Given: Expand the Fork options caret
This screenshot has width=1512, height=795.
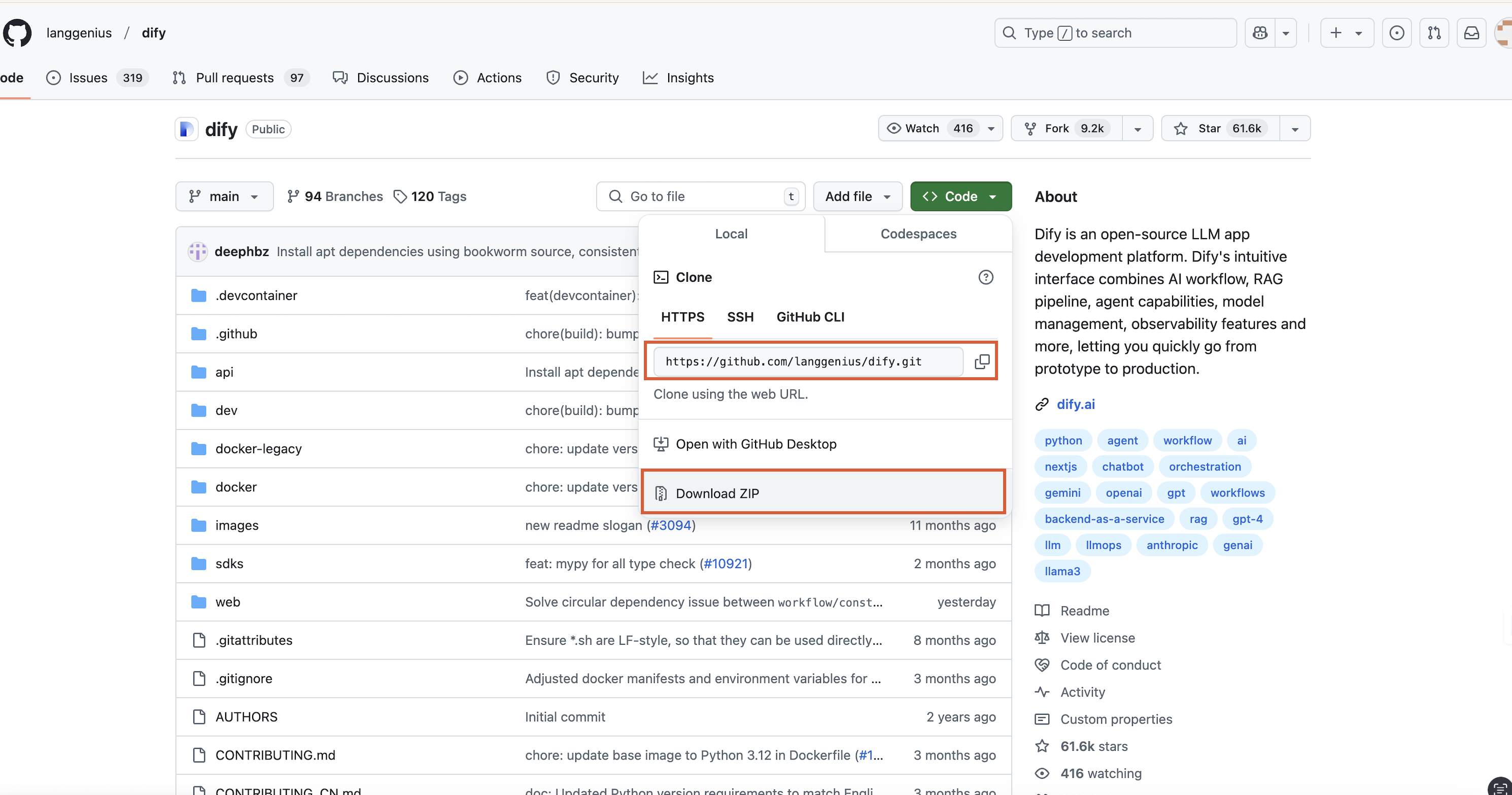Looking at the screenshot, I should coord(1138,128).
